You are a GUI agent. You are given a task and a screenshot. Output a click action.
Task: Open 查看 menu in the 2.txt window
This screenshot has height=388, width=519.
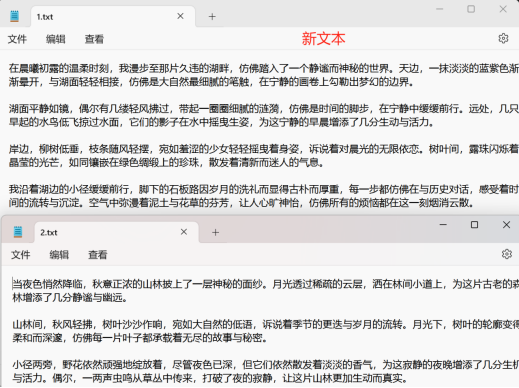tap(98, 255)
